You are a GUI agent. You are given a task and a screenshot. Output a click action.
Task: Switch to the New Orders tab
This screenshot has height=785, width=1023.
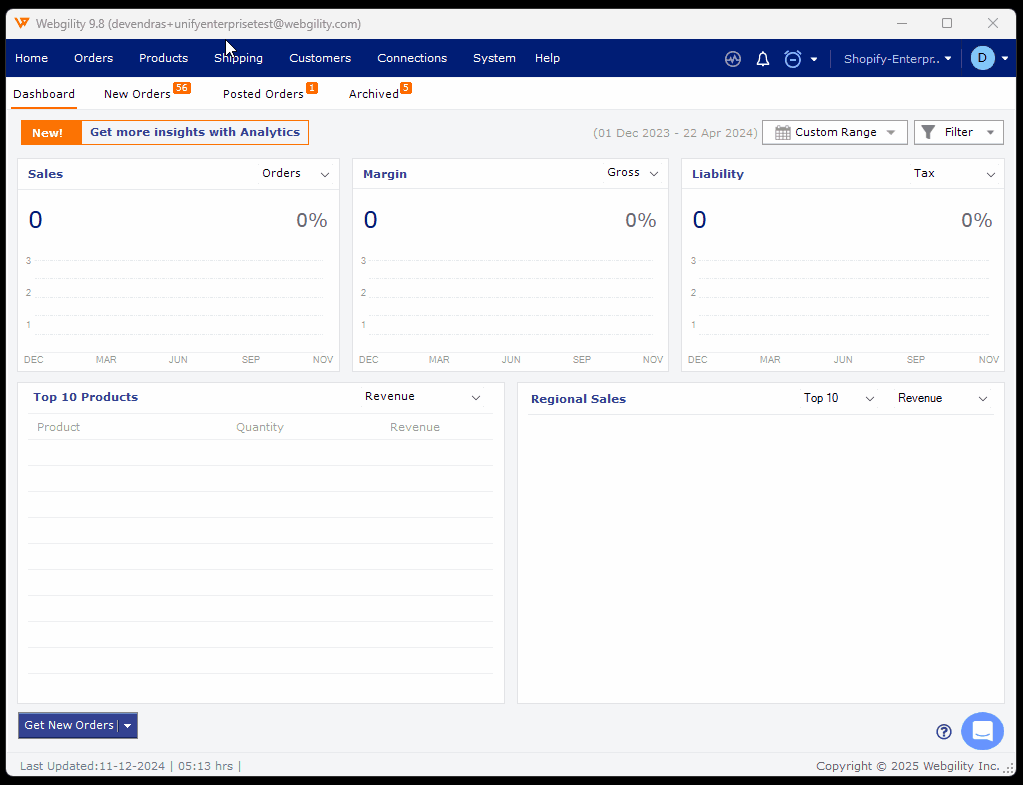pos(138,94)
